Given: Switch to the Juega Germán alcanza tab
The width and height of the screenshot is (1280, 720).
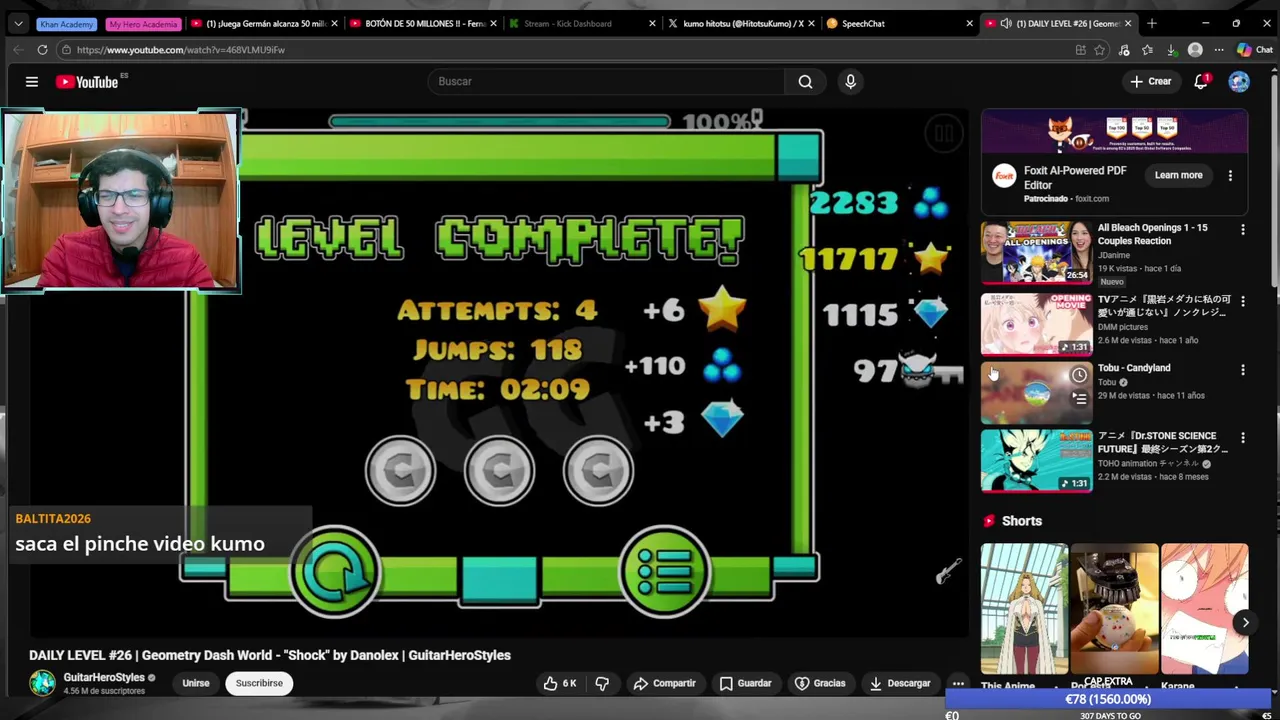Looking at the screenshot, I should pos(264,23).
